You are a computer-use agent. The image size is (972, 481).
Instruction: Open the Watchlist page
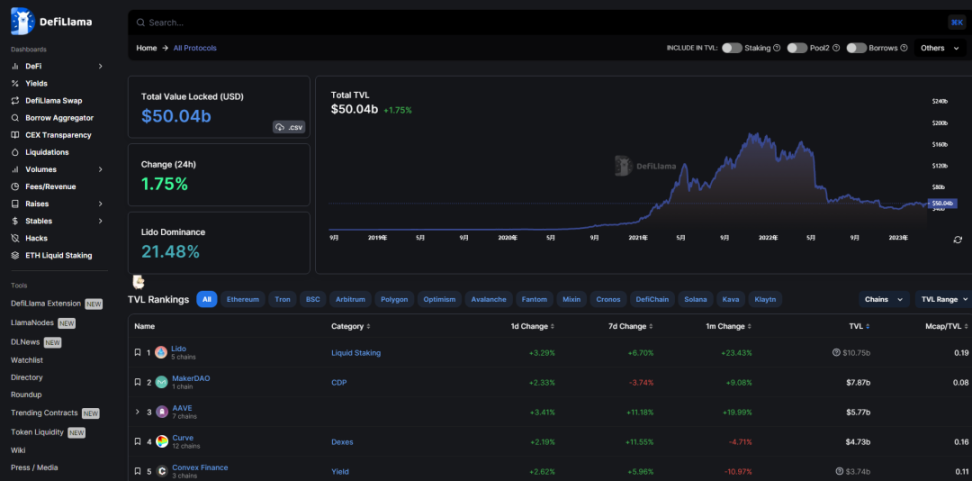[x=27, y=360]
